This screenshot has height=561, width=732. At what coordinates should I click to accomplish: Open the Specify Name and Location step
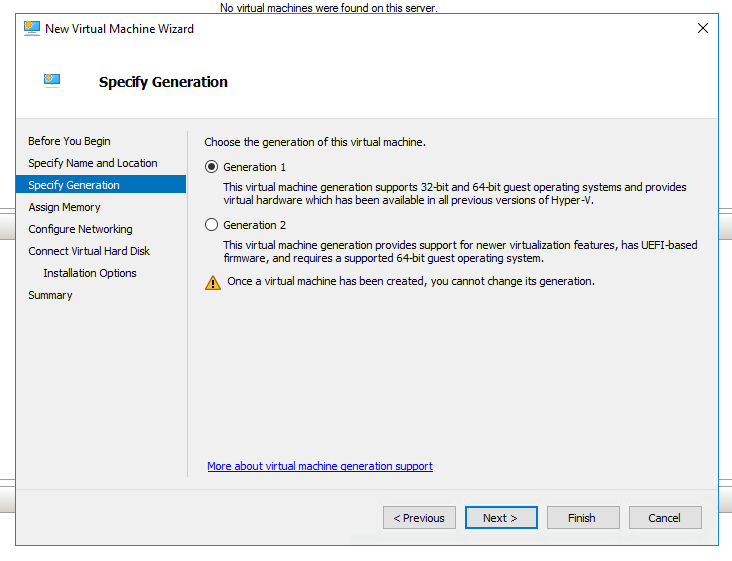click(92, 163)
